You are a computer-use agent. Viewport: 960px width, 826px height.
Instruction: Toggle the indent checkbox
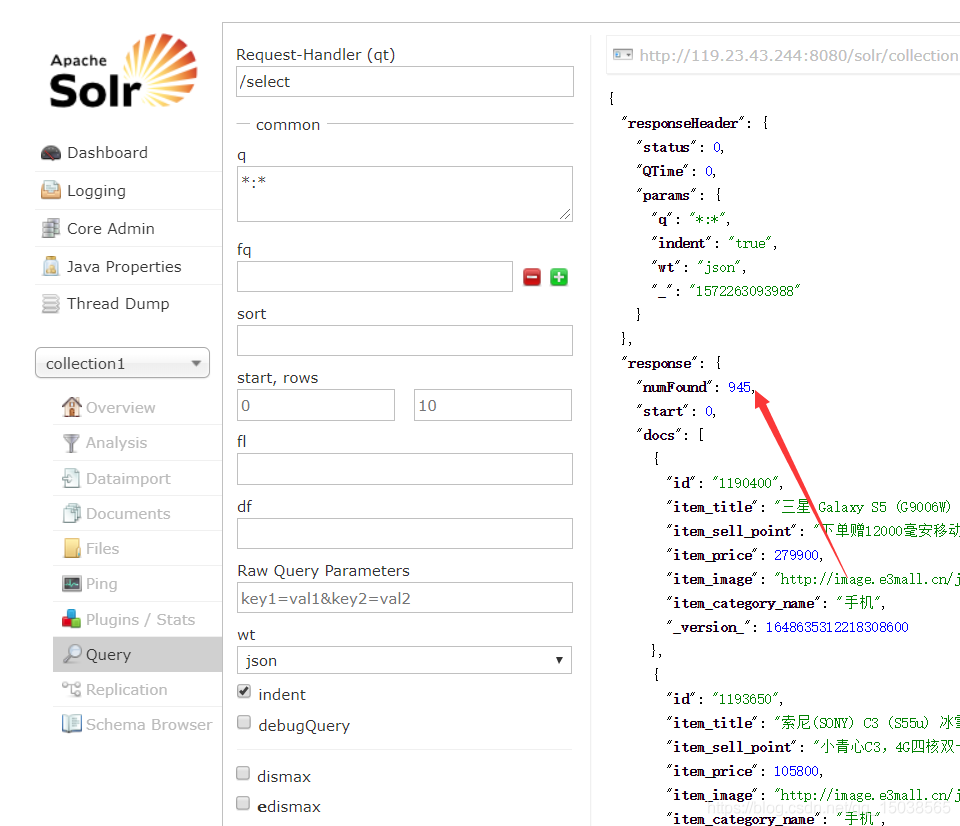tap(244, 691)
